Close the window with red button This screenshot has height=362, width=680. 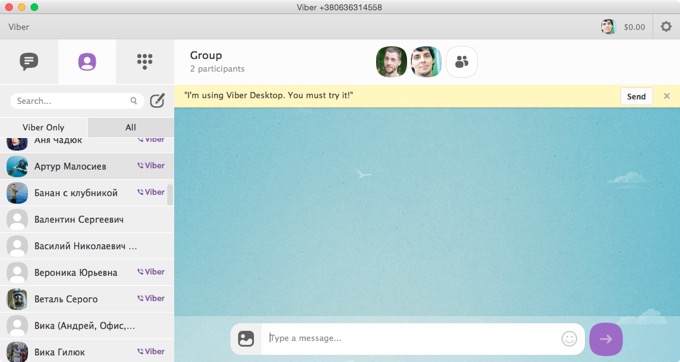click(x=9, y=7)
